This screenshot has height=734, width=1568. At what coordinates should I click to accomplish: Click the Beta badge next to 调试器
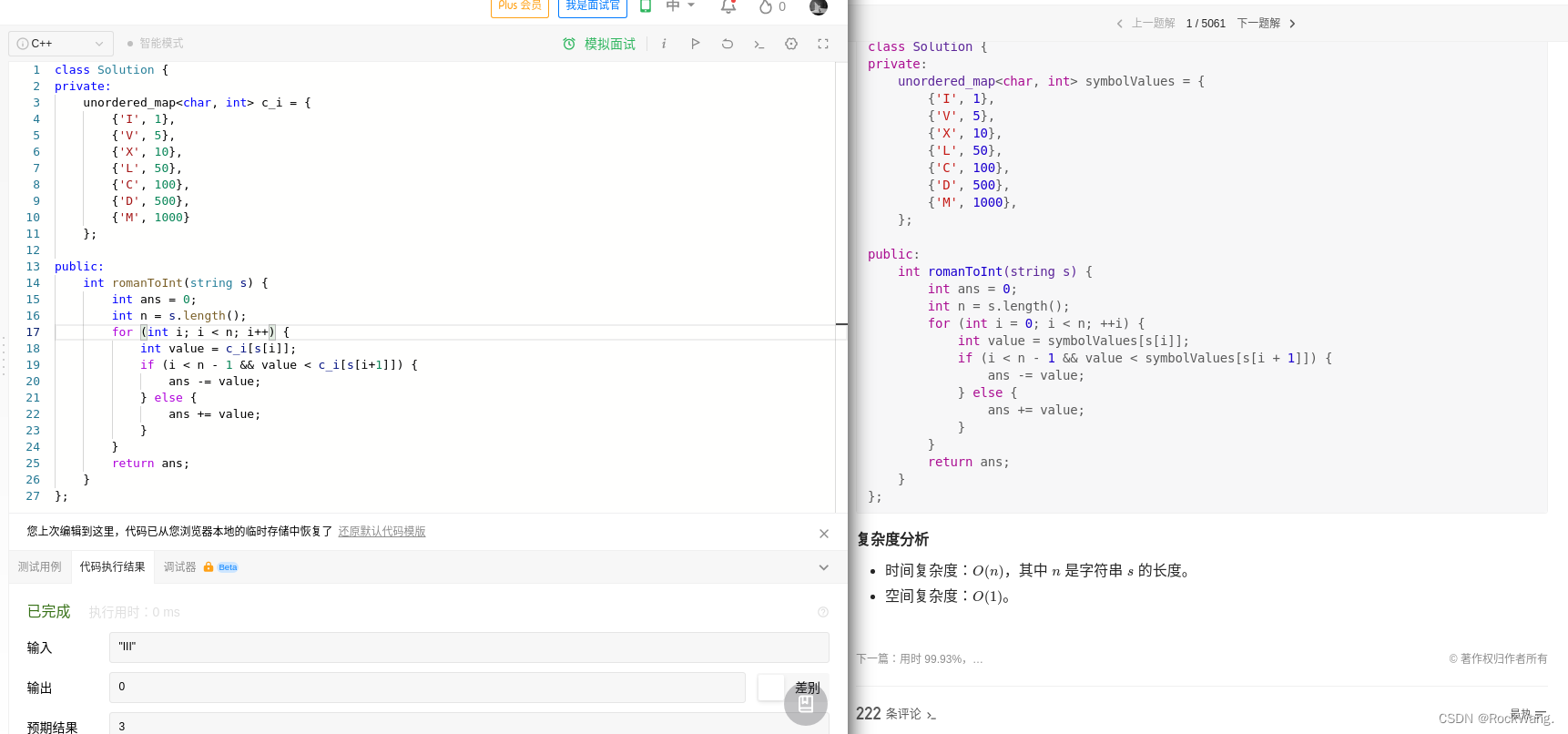pyautogui.click(x=228, y=567)
